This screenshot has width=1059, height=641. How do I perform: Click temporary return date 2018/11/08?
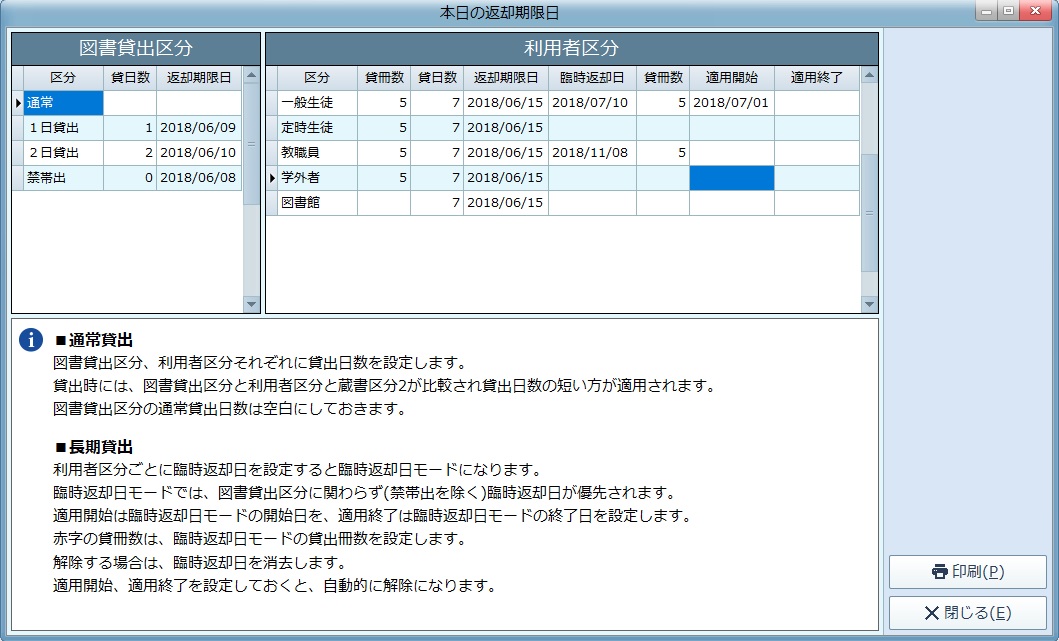592,153
